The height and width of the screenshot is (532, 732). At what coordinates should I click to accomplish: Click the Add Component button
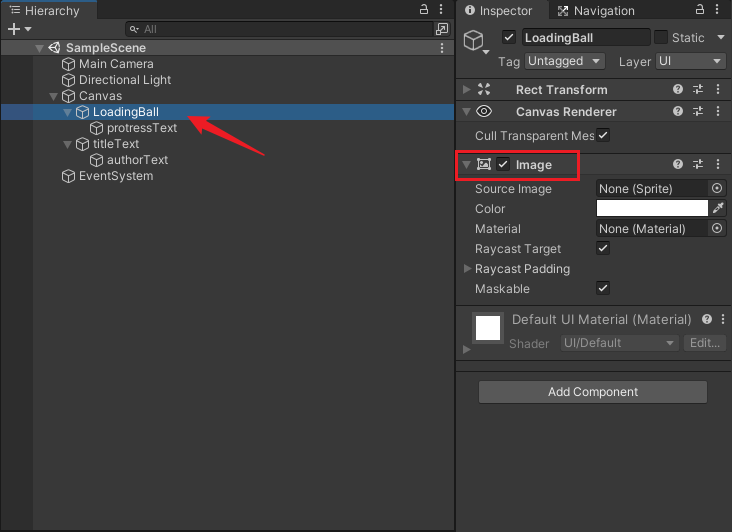(x=593, y=392)
